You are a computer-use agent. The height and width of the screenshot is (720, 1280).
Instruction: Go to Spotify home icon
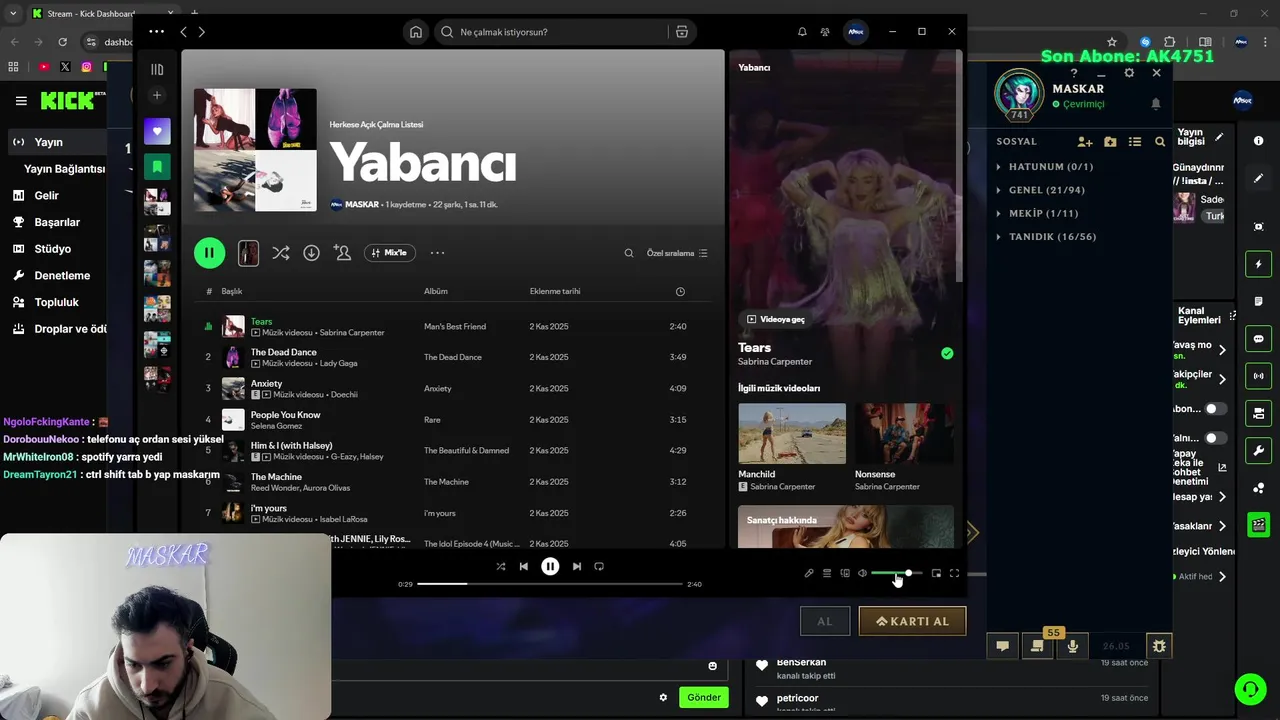click(416, 32)
